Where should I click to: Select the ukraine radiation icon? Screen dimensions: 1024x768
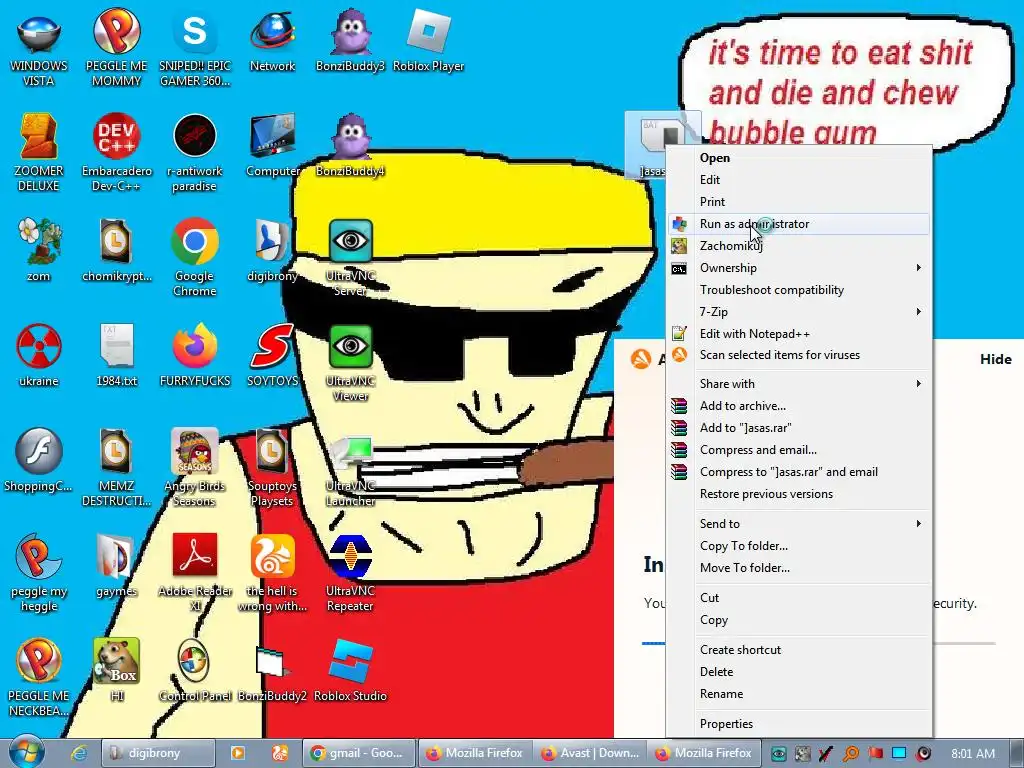click(x=39, y=355)
